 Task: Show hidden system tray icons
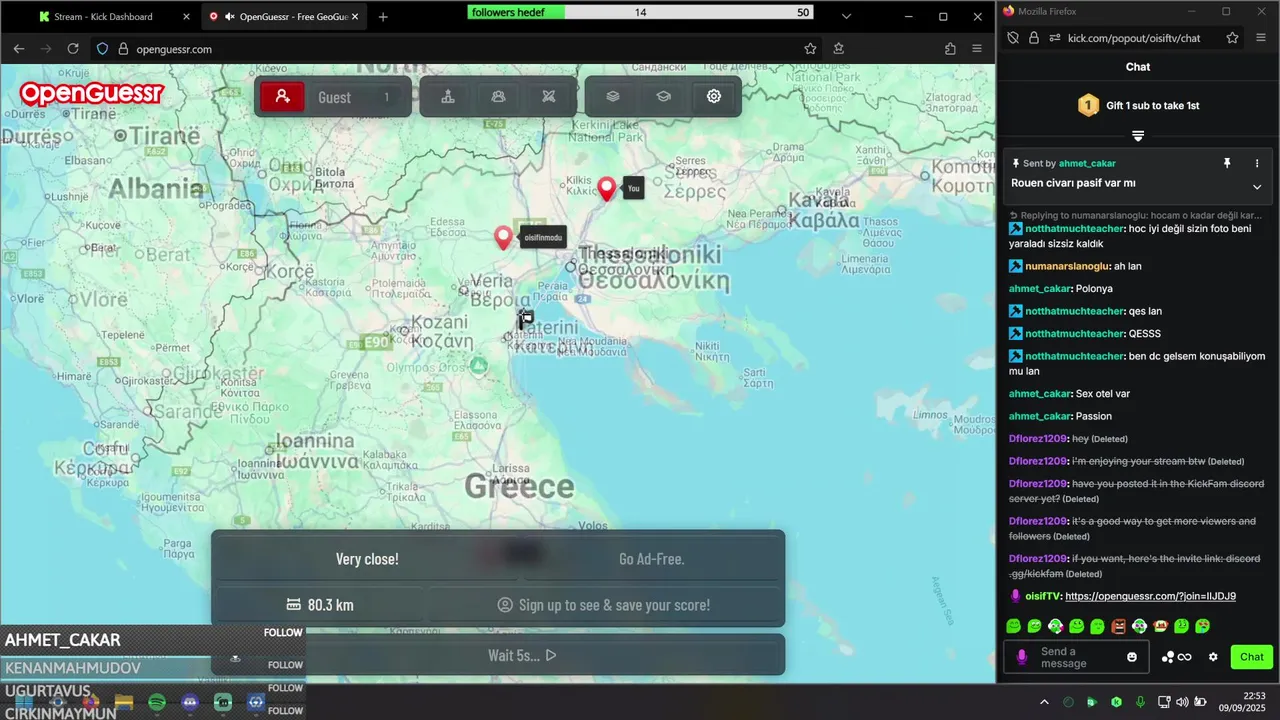(1044, 702)
